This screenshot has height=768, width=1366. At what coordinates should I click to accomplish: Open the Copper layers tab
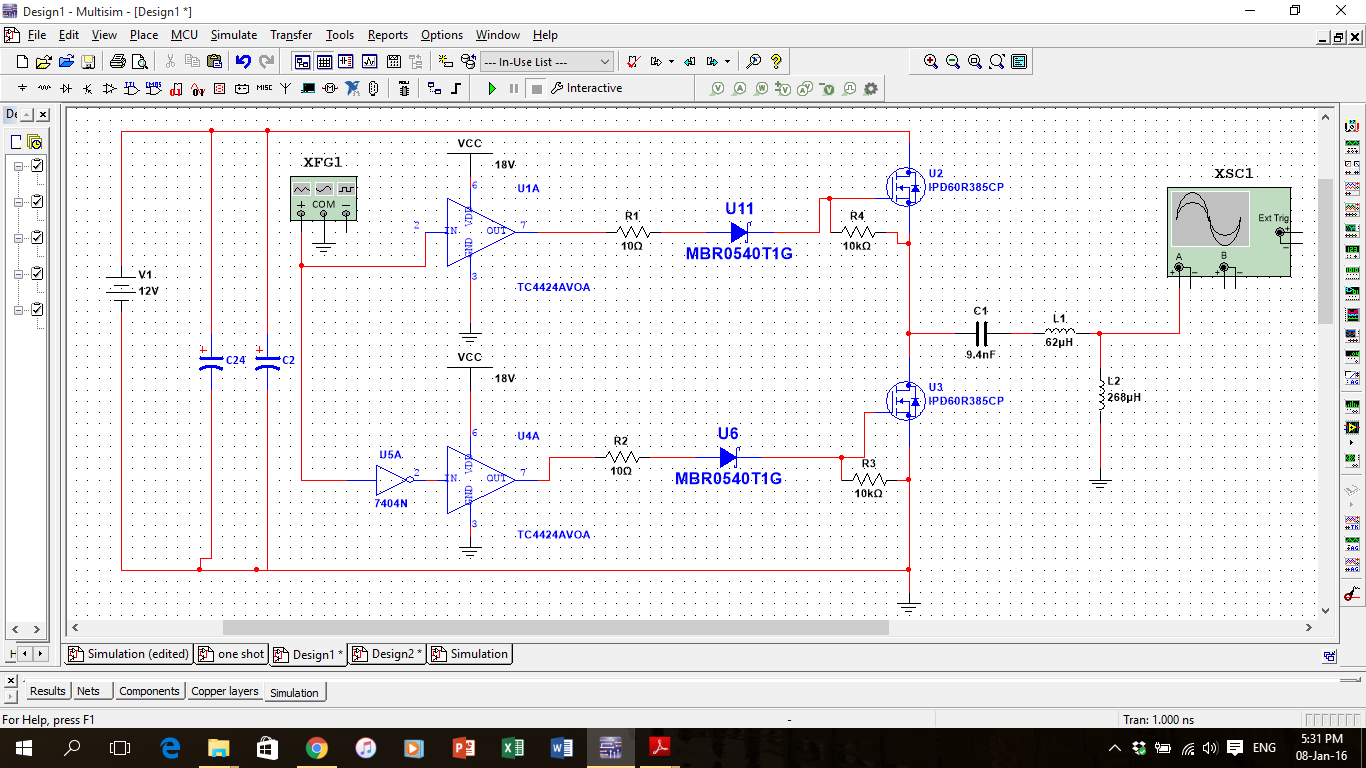click(224, 691)
